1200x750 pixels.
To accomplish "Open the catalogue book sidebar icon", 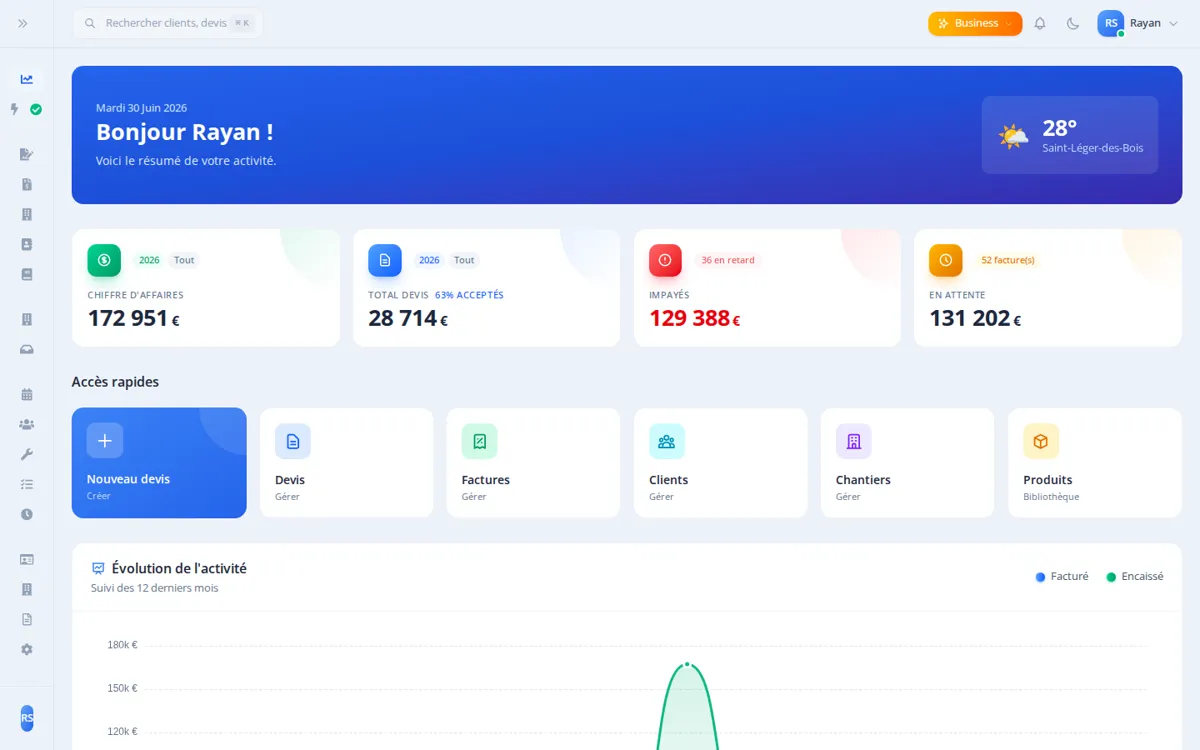I will tap(27, 274).
